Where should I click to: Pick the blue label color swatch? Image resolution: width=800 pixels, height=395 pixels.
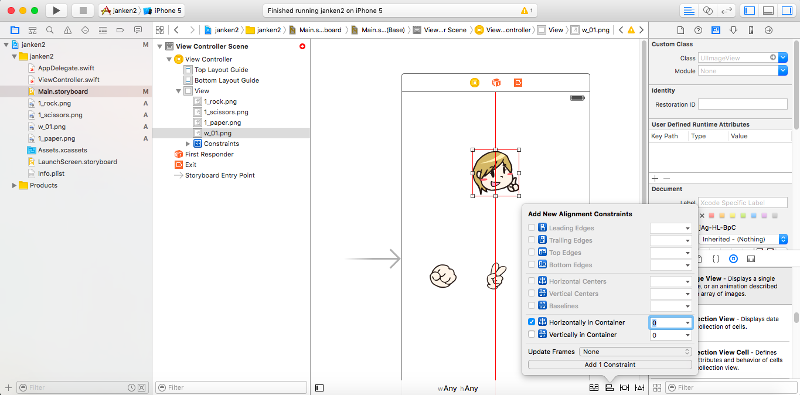point(755,216)
